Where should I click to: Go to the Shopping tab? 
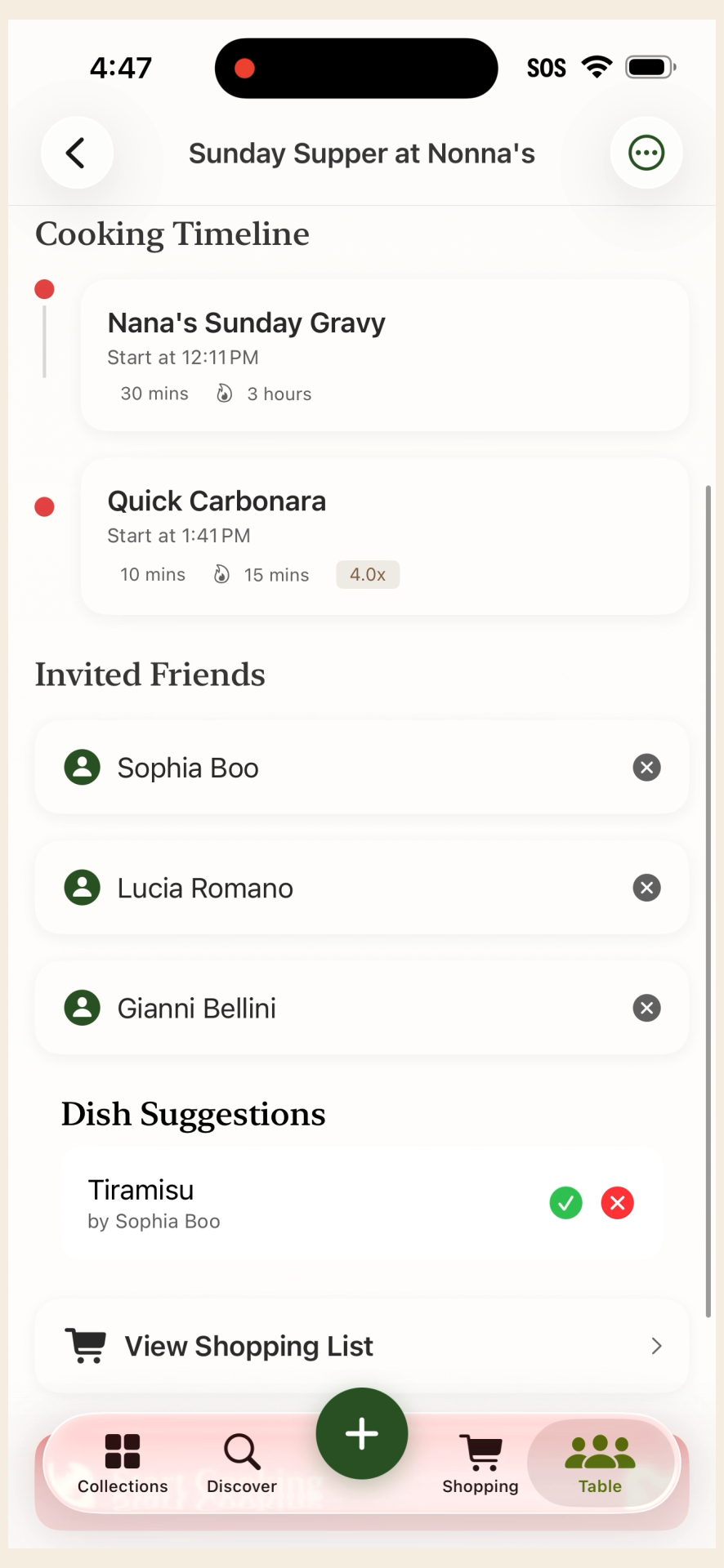point(480,1463)
